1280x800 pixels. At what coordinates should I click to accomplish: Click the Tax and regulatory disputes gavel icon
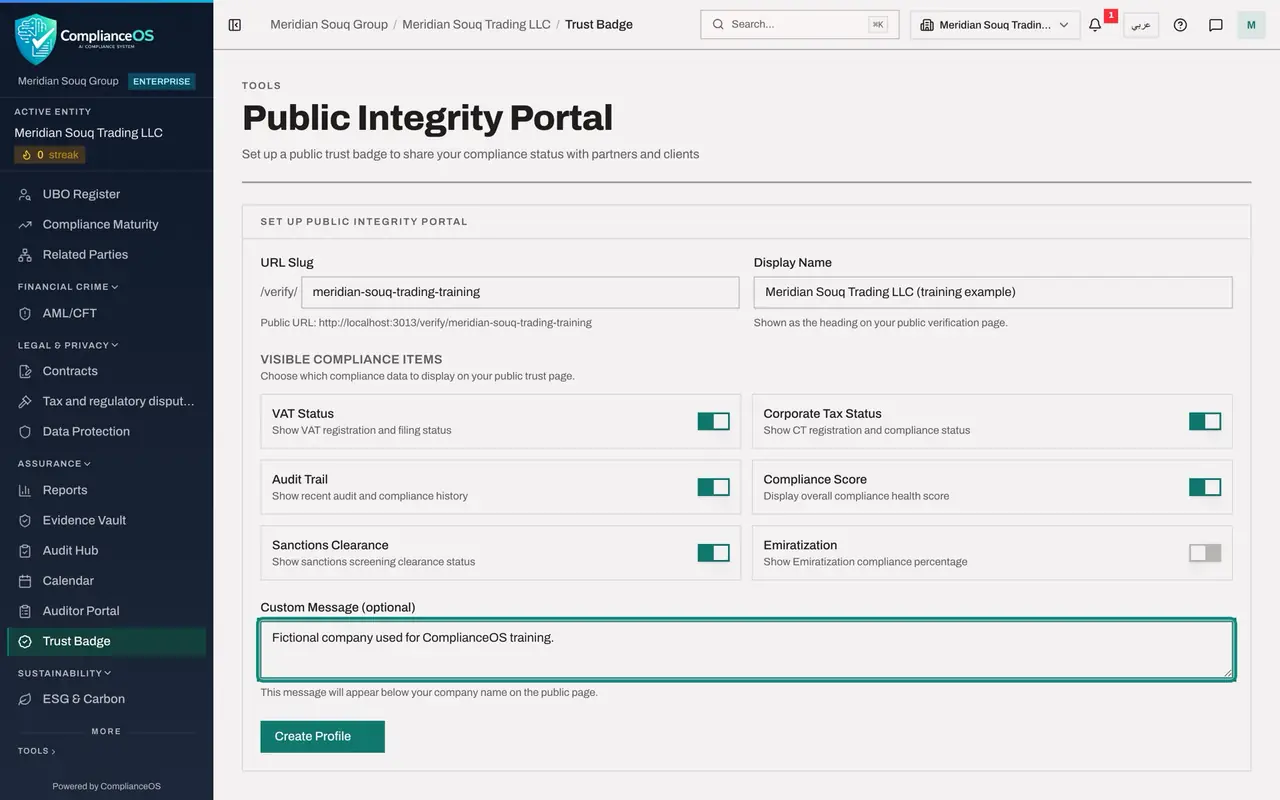point(25,402)
